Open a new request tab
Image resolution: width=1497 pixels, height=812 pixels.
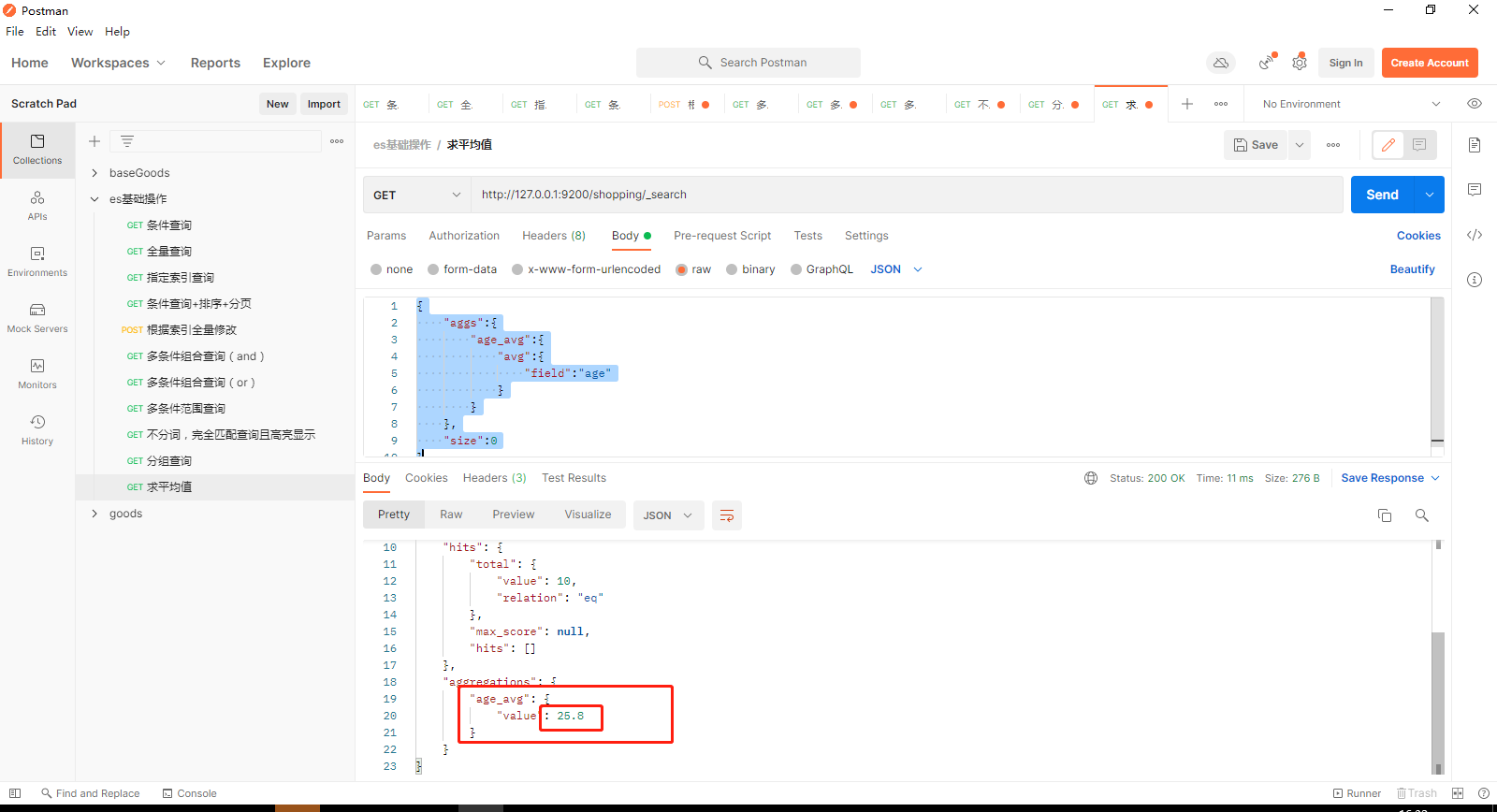pos(1187,104)
